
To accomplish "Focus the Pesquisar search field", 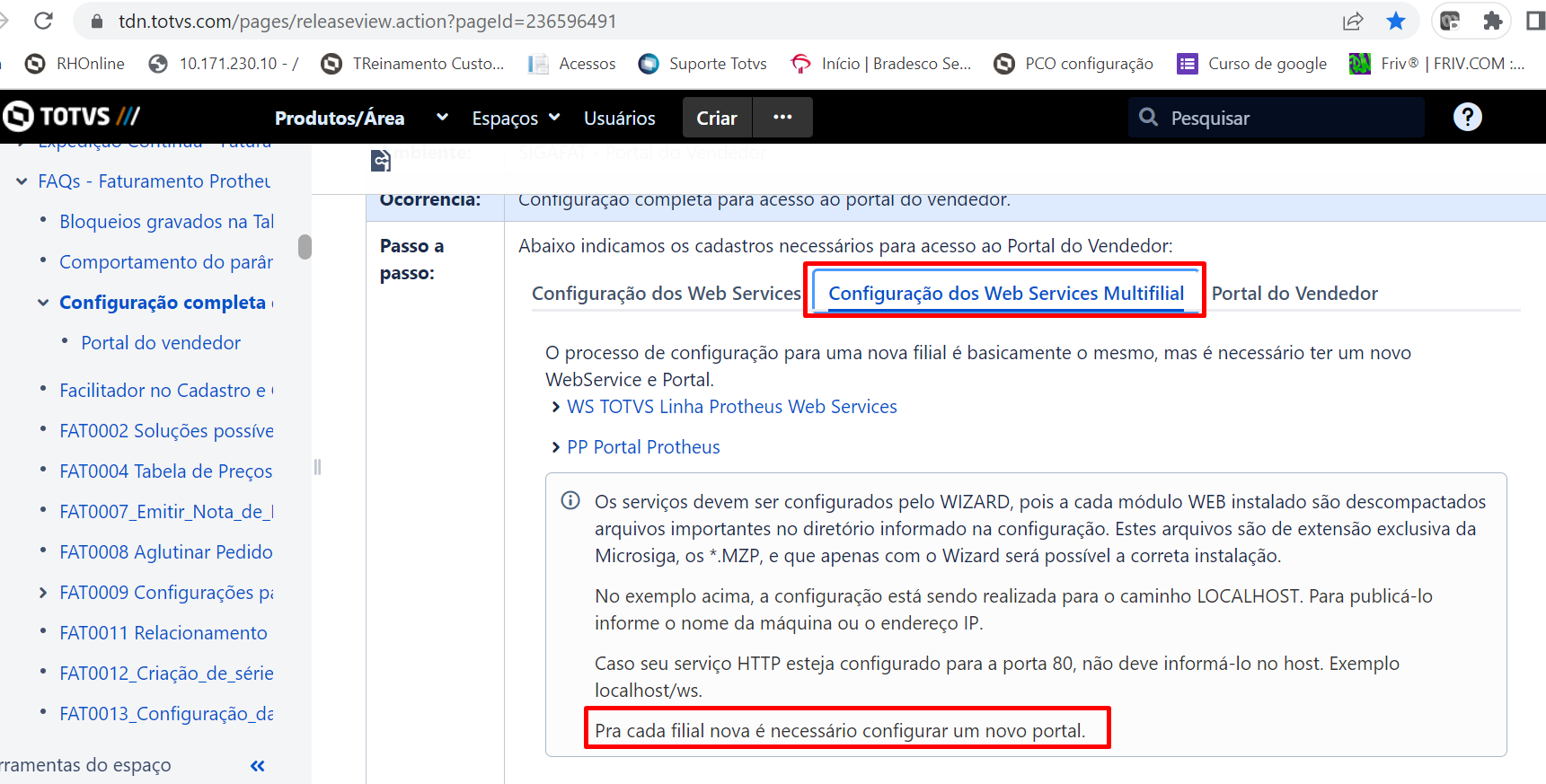I will click(x=1277, y=118).
